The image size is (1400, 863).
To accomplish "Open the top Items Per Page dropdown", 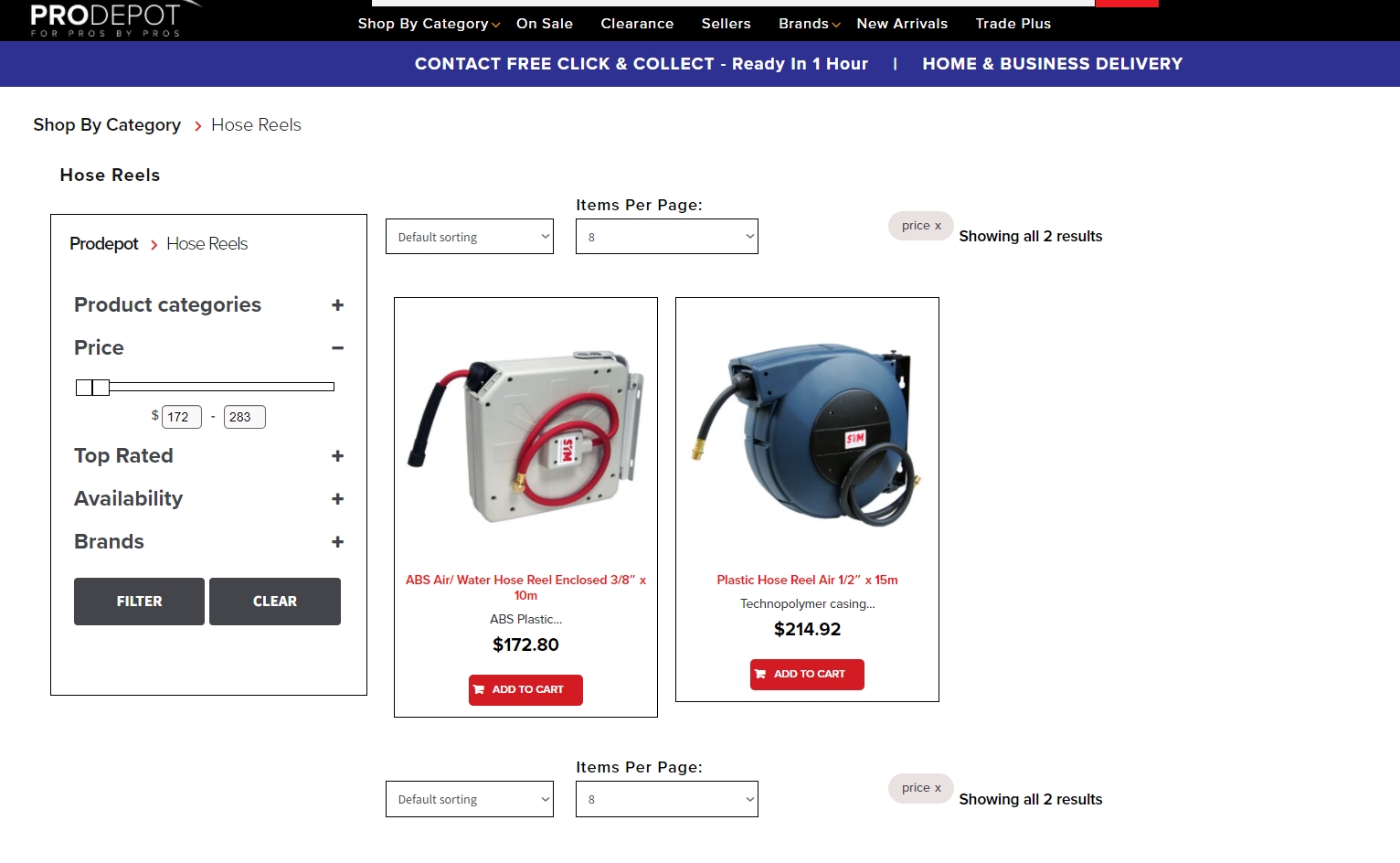I will (667, 237).
